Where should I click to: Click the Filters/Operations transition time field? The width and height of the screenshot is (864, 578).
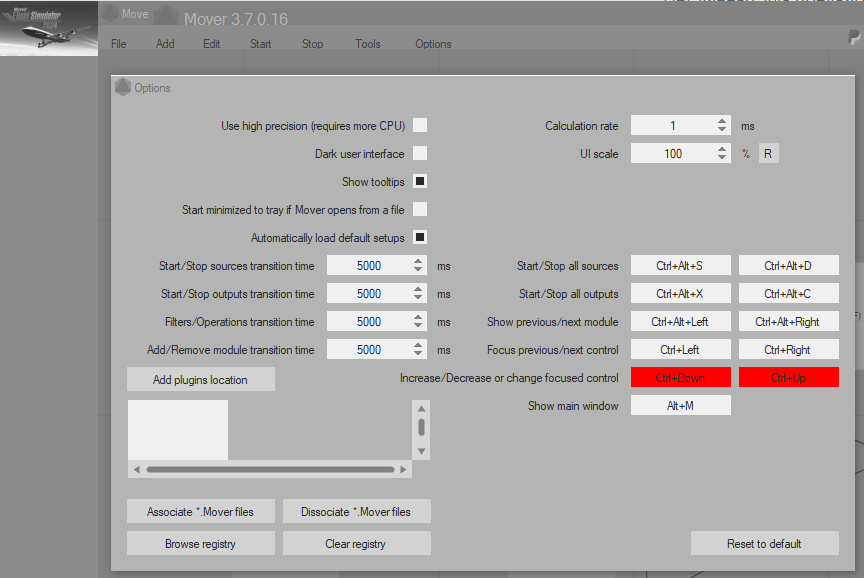[368, 322]
